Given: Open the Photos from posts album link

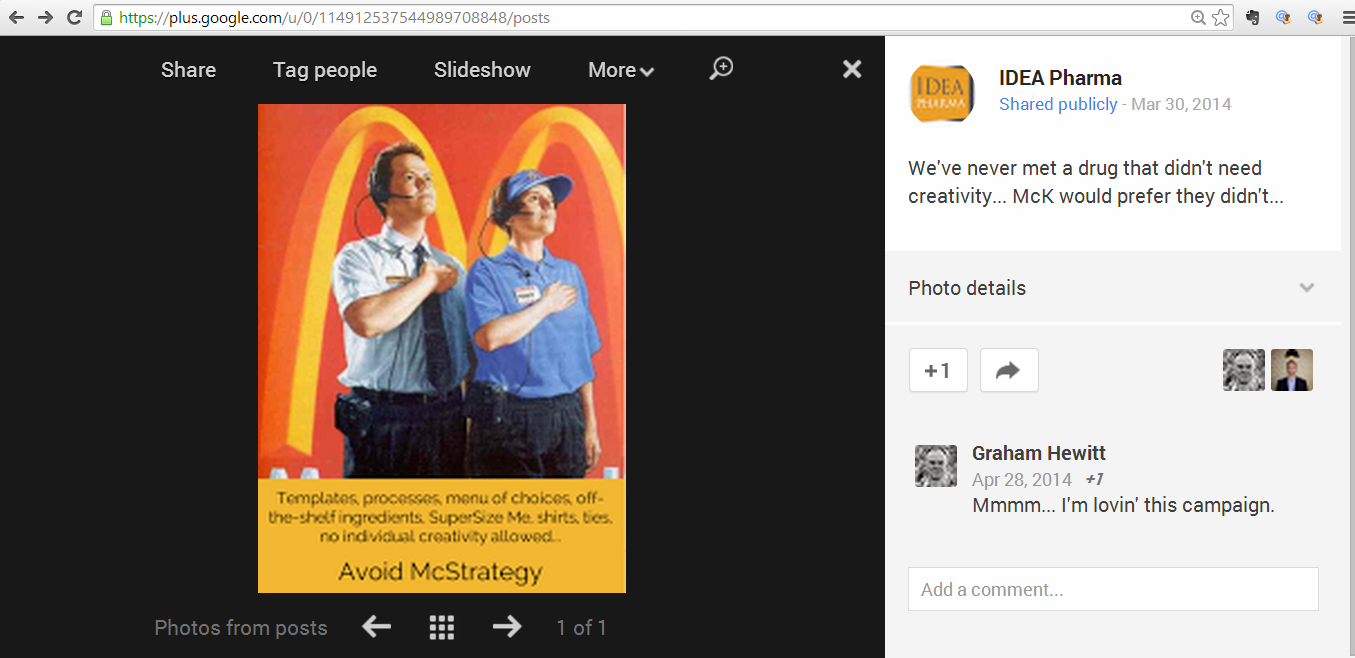Looking at the screenshot, I should [241, 628].
